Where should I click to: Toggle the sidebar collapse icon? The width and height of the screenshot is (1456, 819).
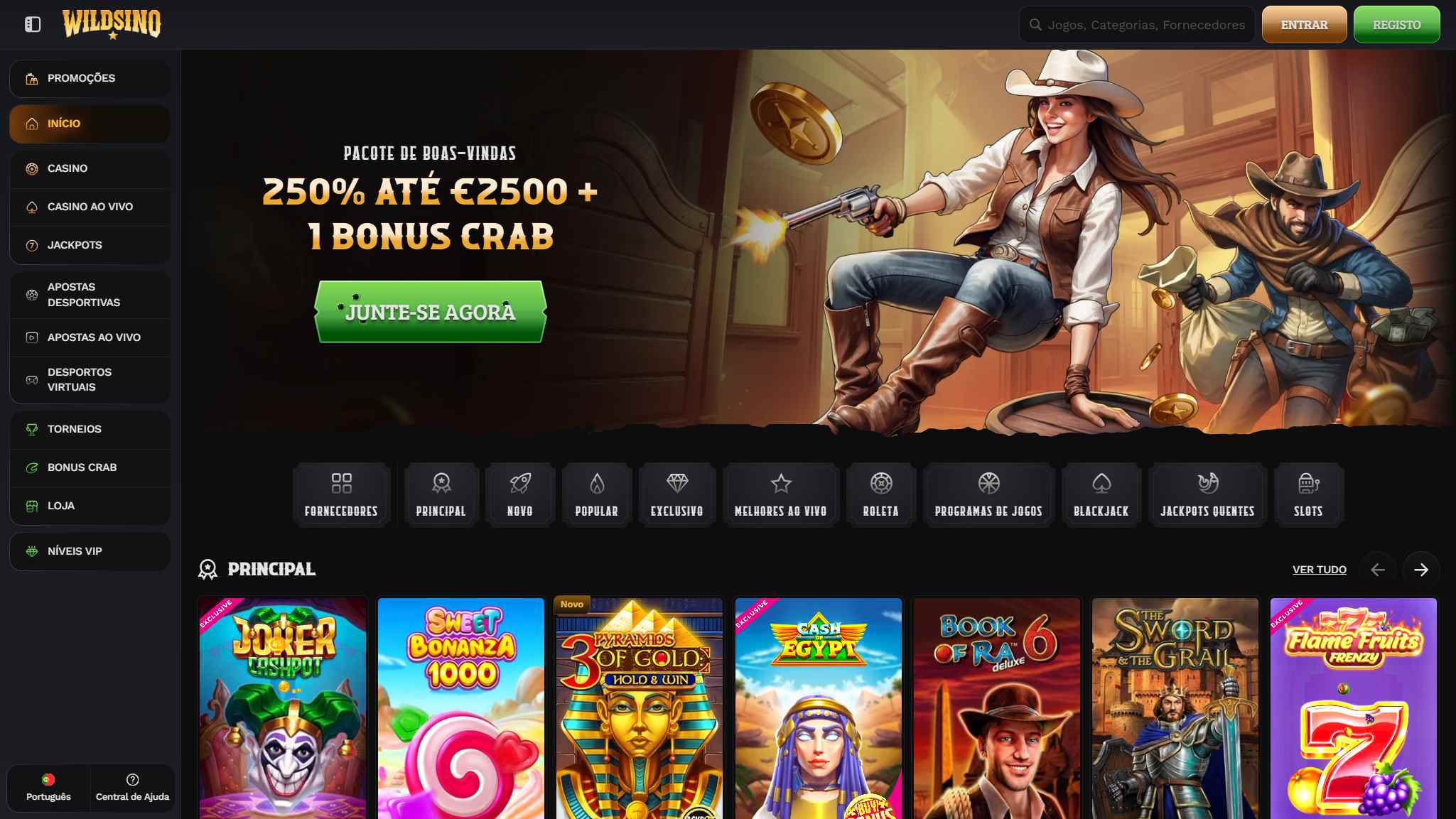point(33,25)
